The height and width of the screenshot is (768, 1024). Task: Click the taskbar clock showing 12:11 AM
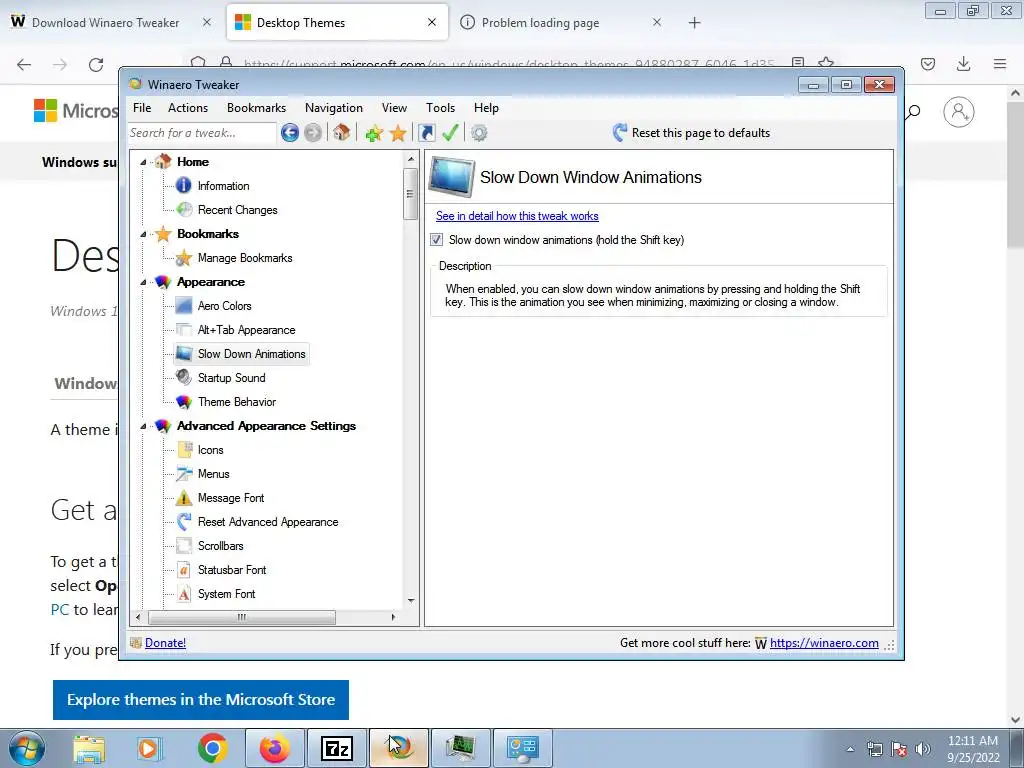[973, 749]
